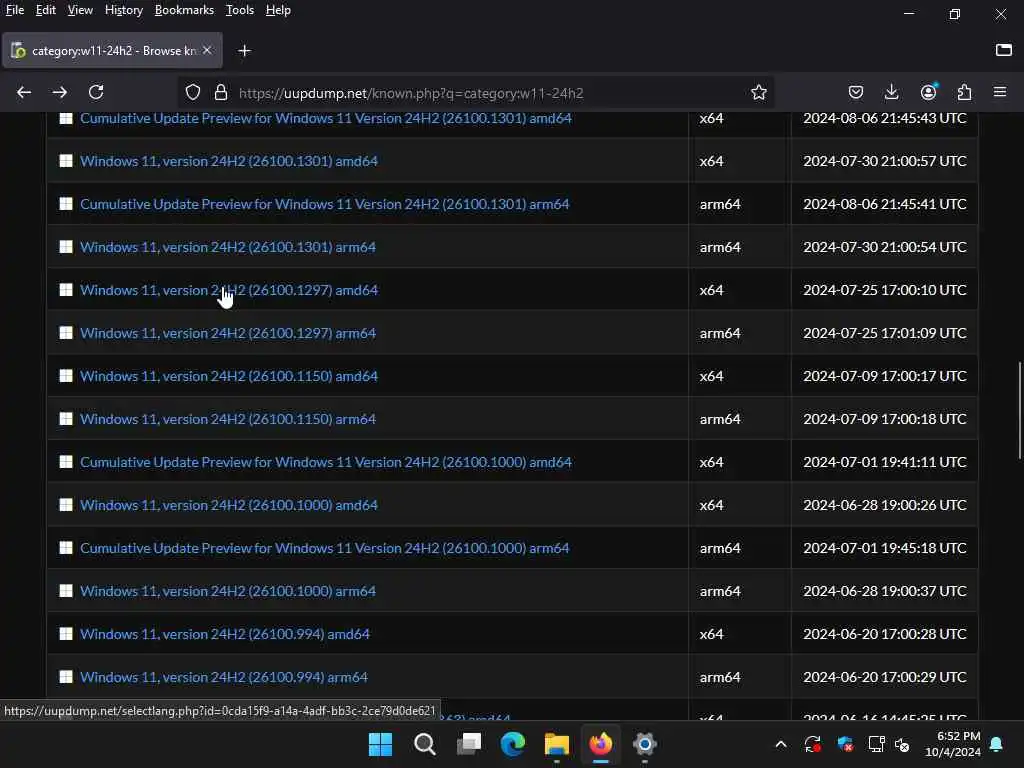Go back to the previous page
The image size is (1024, 768).
pyautogui.click(x=24, y=93)
